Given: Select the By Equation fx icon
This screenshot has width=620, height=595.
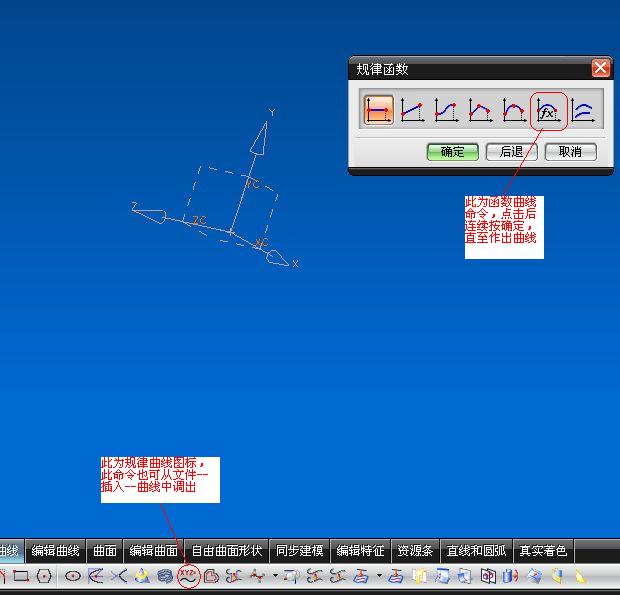Looking at the screenshot, I should [548, 111].
